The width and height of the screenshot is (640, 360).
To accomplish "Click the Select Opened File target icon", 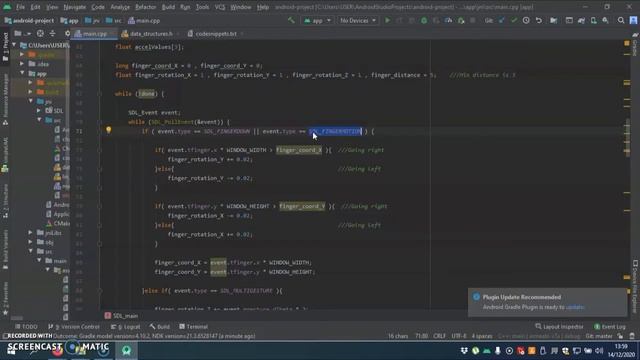I will tap(40, 34).
